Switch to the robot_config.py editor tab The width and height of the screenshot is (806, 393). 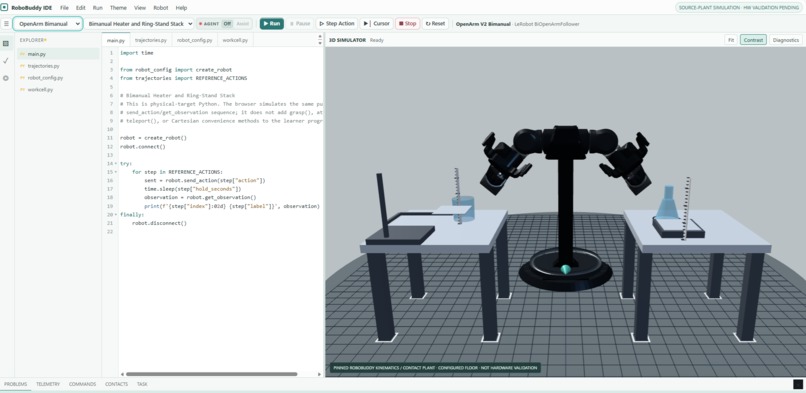pos(194,40)
